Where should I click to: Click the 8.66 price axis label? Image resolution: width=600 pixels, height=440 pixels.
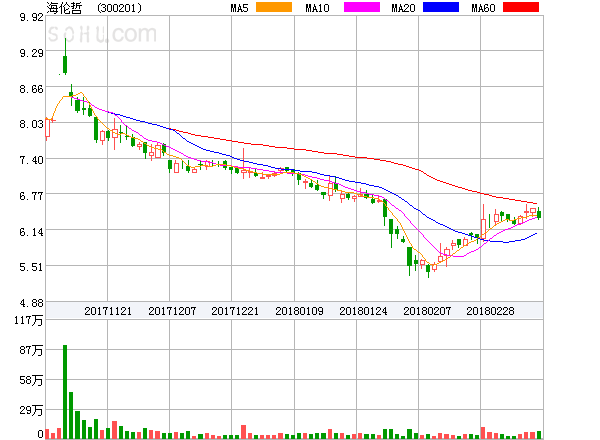coord(31,89)
